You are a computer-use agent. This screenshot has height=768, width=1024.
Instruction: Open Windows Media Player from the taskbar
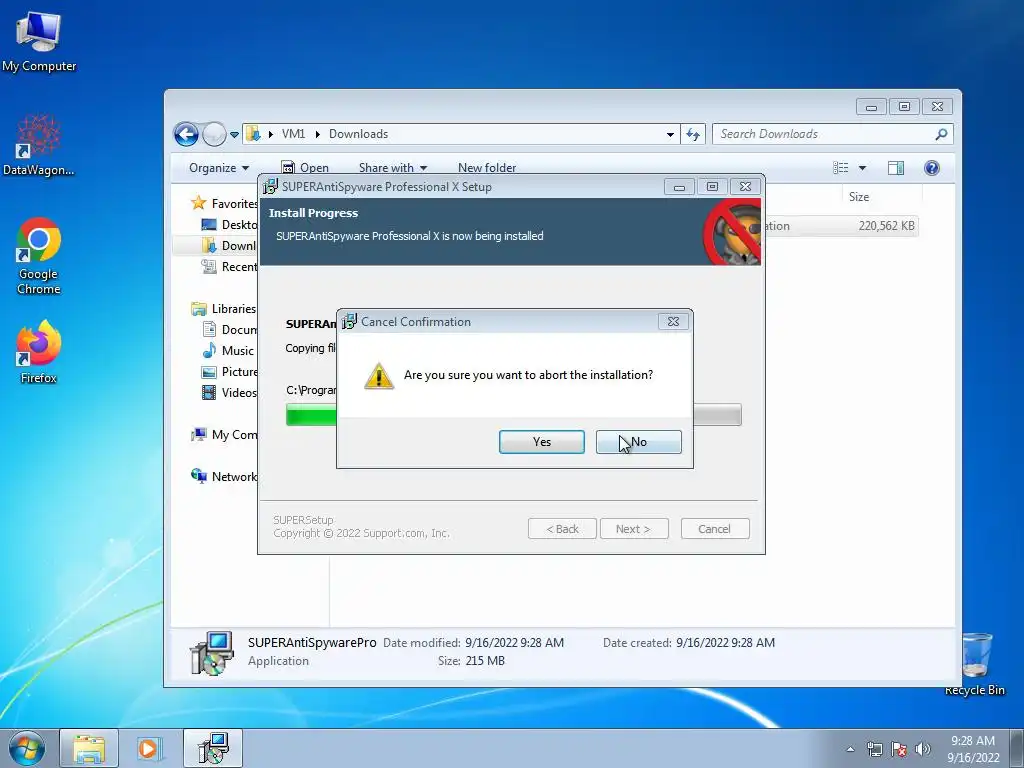click(x=148, y=748)
